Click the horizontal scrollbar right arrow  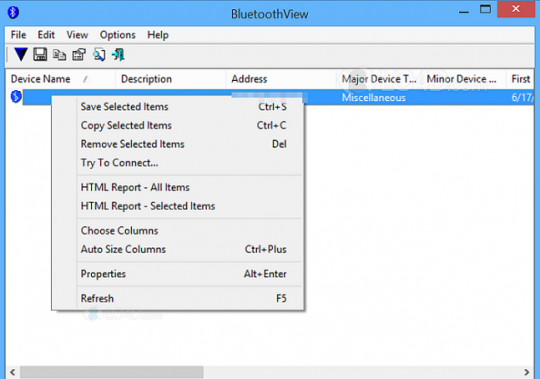tap(527, 372)
